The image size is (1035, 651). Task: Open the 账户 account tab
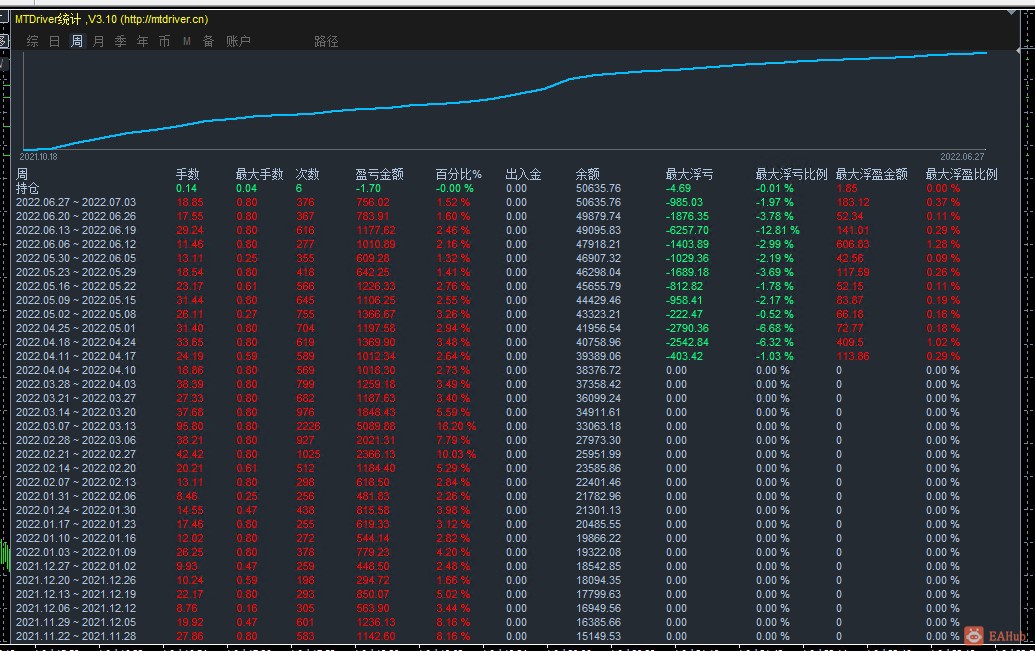coord(238,42)
